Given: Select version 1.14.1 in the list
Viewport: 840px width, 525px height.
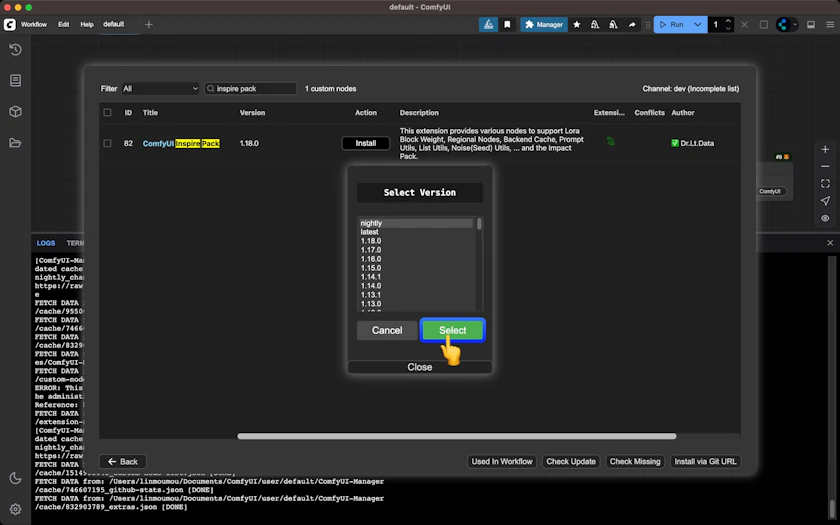Looking at the screenshot, I should (x=415, y=277).
